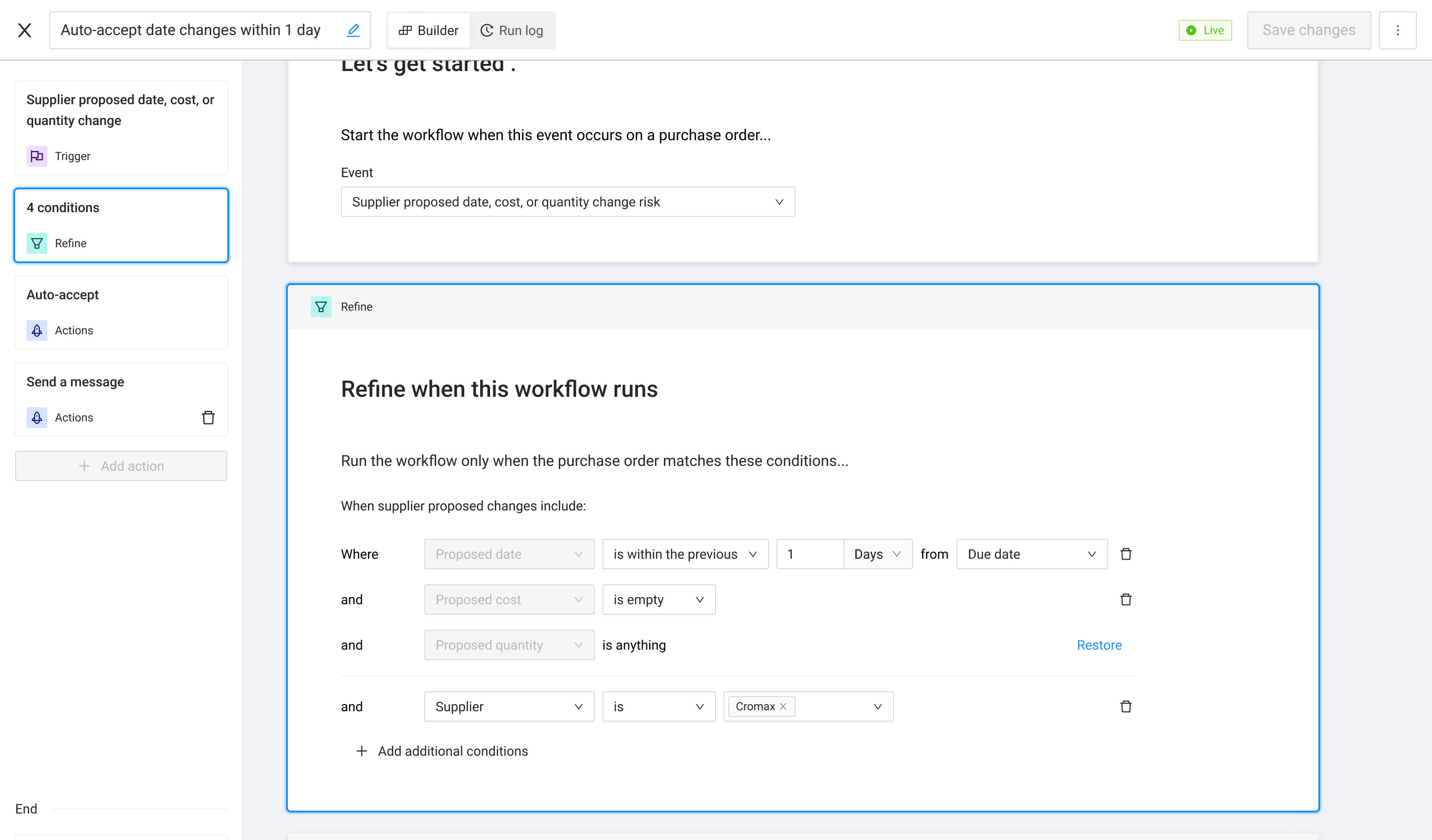1432x840 pixels.
Task: Click the days number input field
Action: coord(809,554)
